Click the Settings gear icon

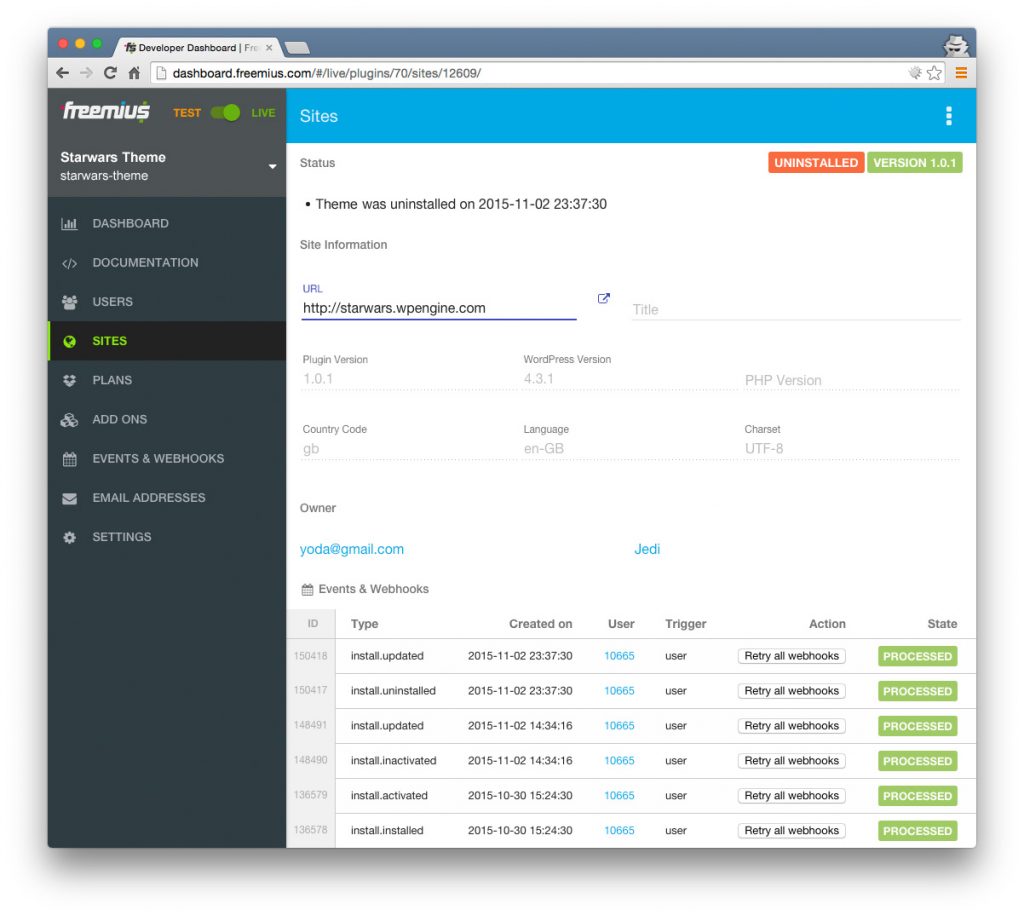69,537
